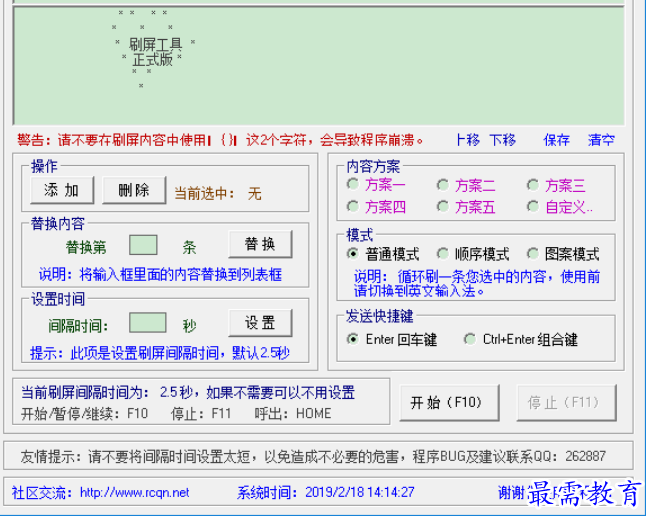Click the 替换 (Replace) button
The width and height of the screenshot is (650, 525).
click(x=260, y=244)
